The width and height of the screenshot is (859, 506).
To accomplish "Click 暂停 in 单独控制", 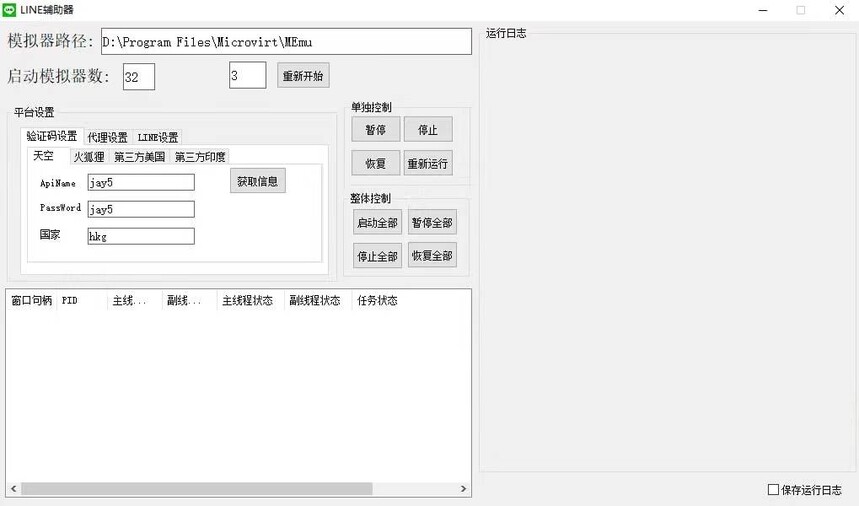I will [376, 130].
